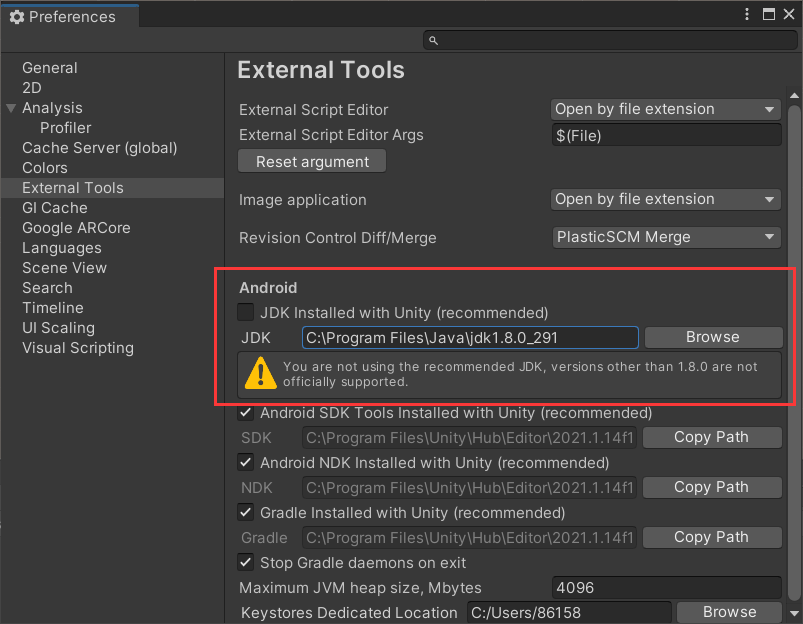Open the Image application dropdown
The height and width of the screenshot is (624, 803).
(665, 199)
